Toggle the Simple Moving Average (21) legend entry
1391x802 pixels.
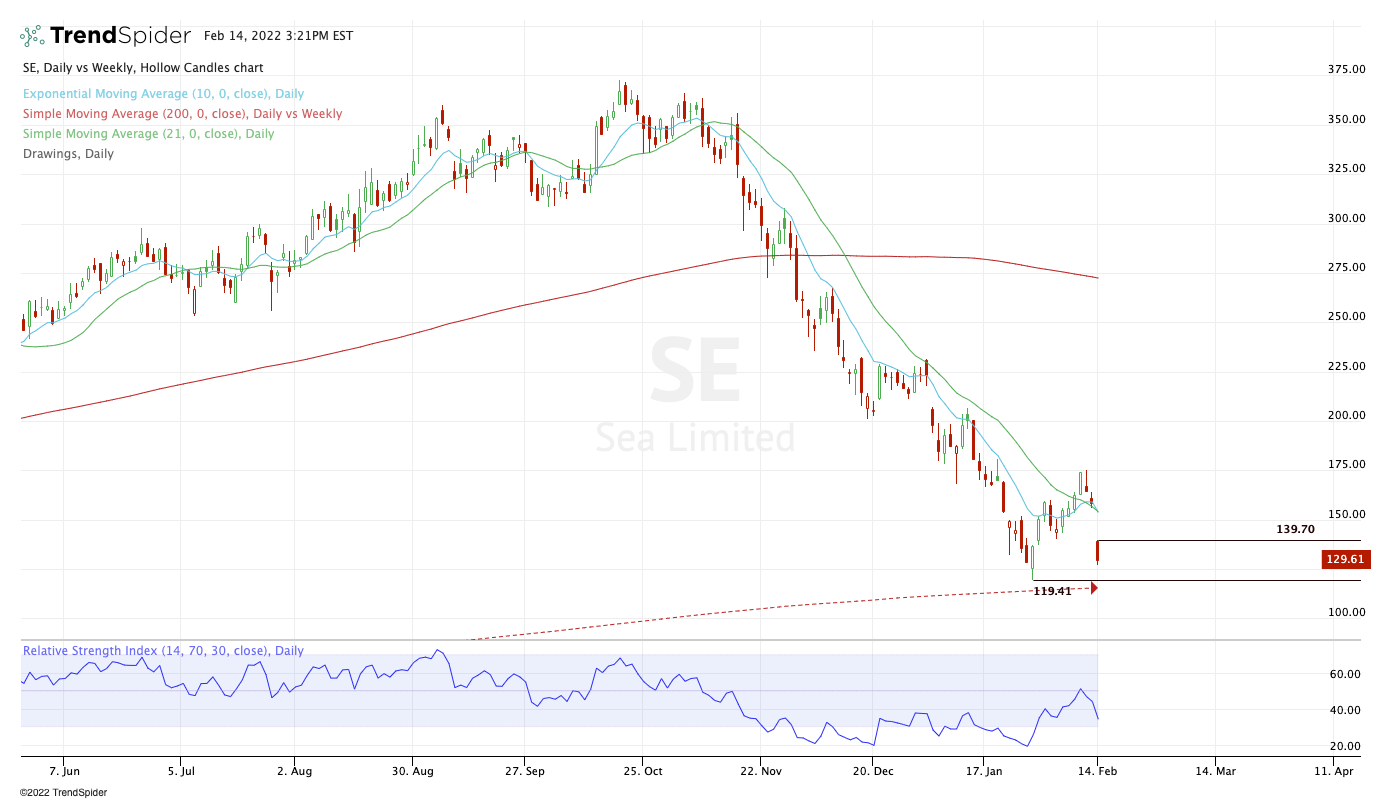click(x=148, y=134)
